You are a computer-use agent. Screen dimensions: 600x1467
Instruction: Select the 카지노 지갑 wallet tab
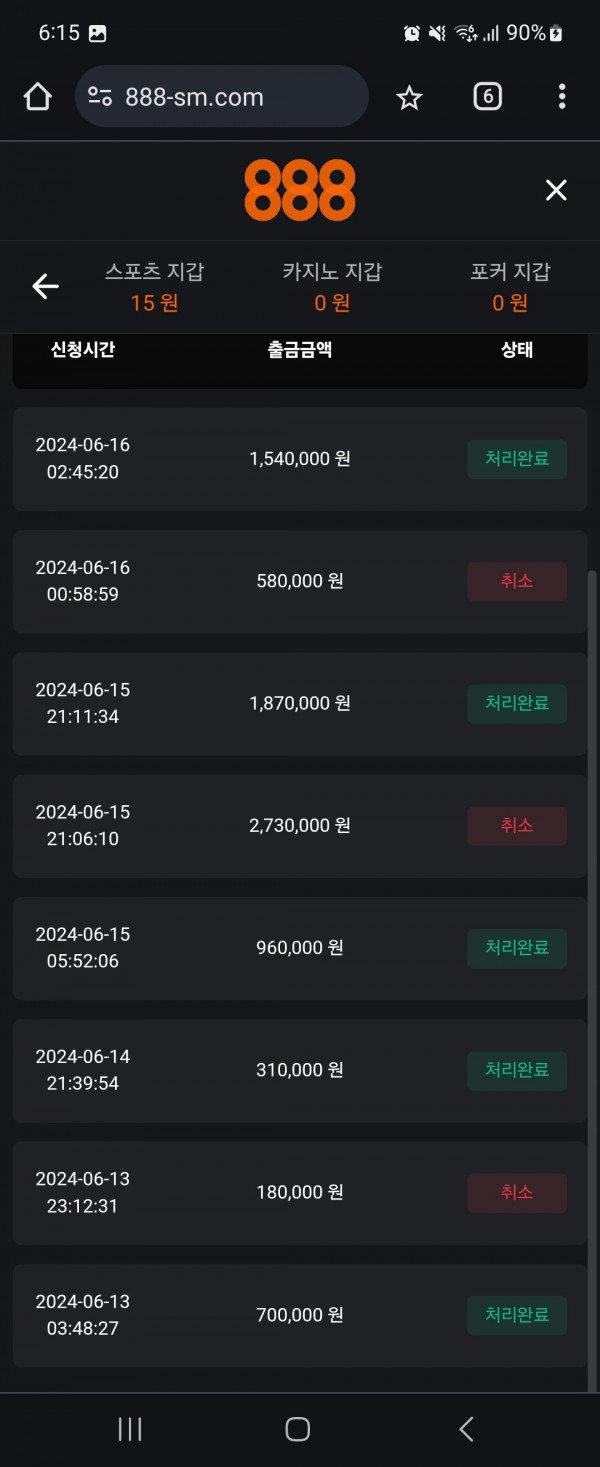coord(332,287)
